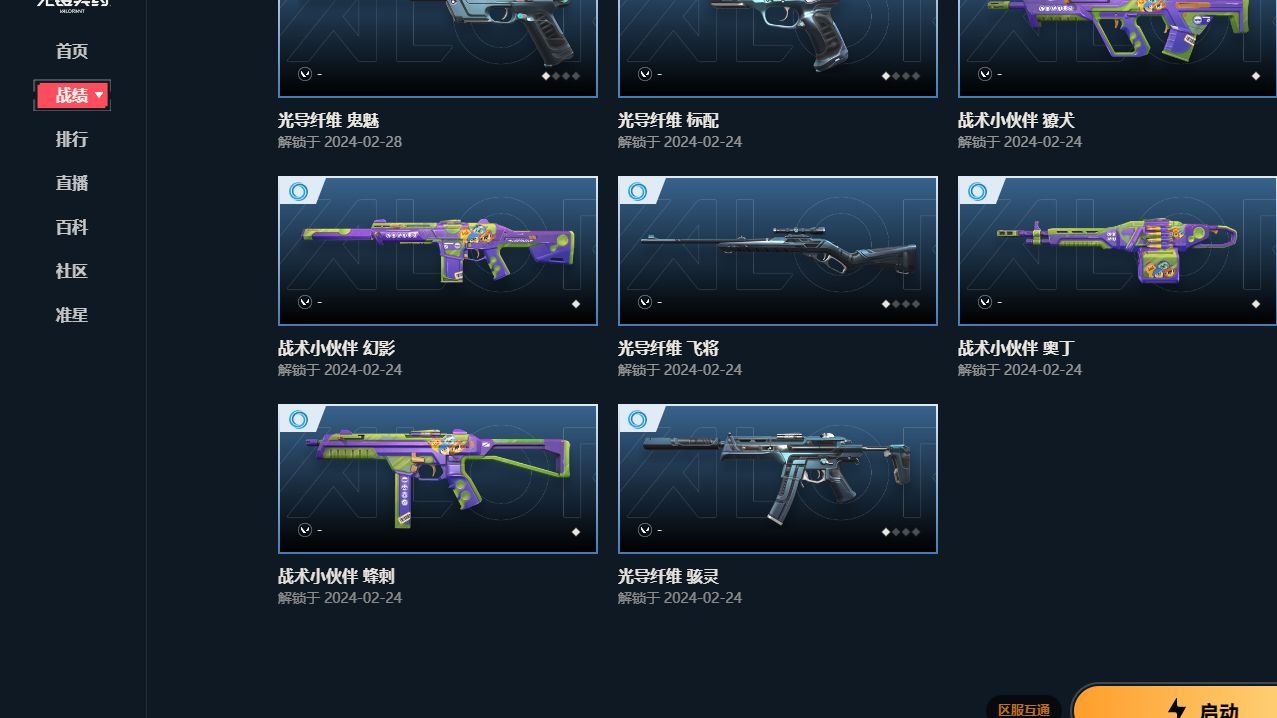Select 百科 in the sidebar
1277x718 pixels.
(x=72, y=227)
